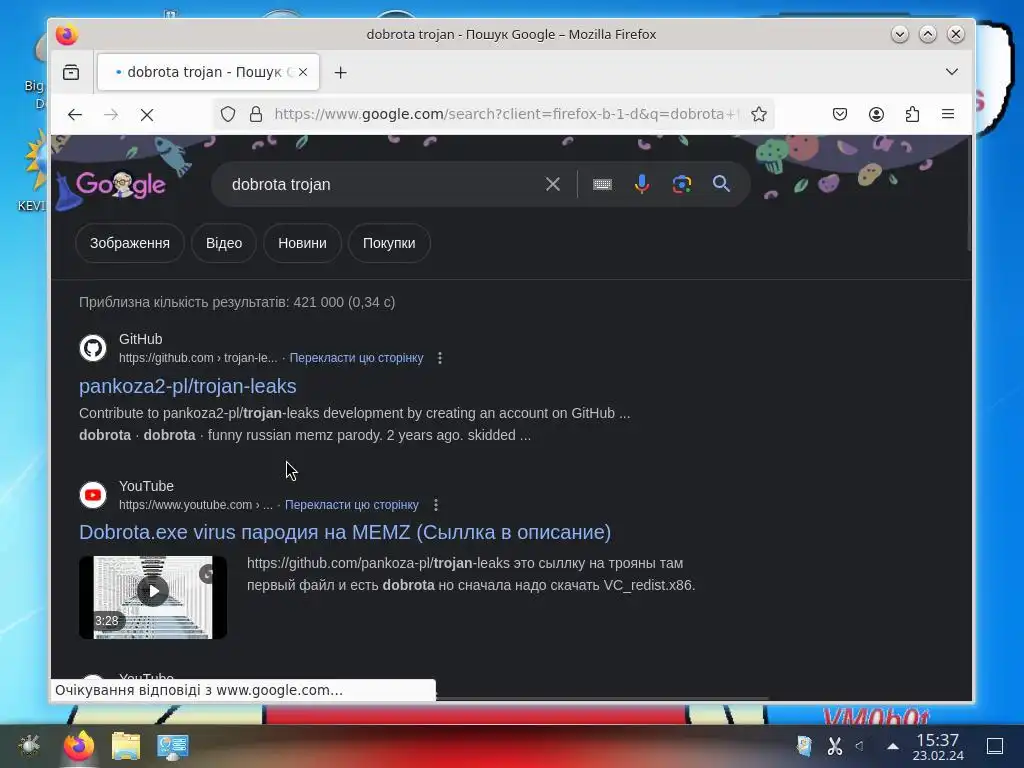Select the dobrota trojan browser tab

[208, 72]
